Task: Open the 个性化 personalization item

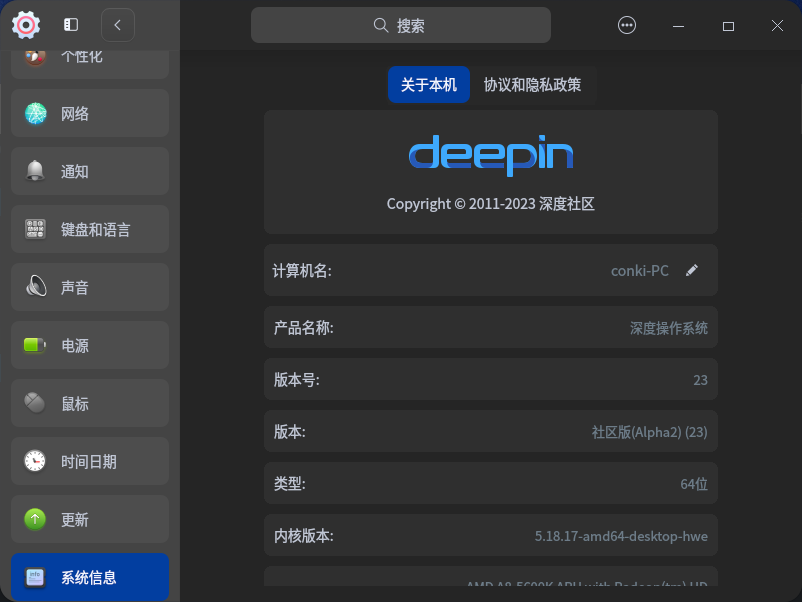Action: click(90, 63)
